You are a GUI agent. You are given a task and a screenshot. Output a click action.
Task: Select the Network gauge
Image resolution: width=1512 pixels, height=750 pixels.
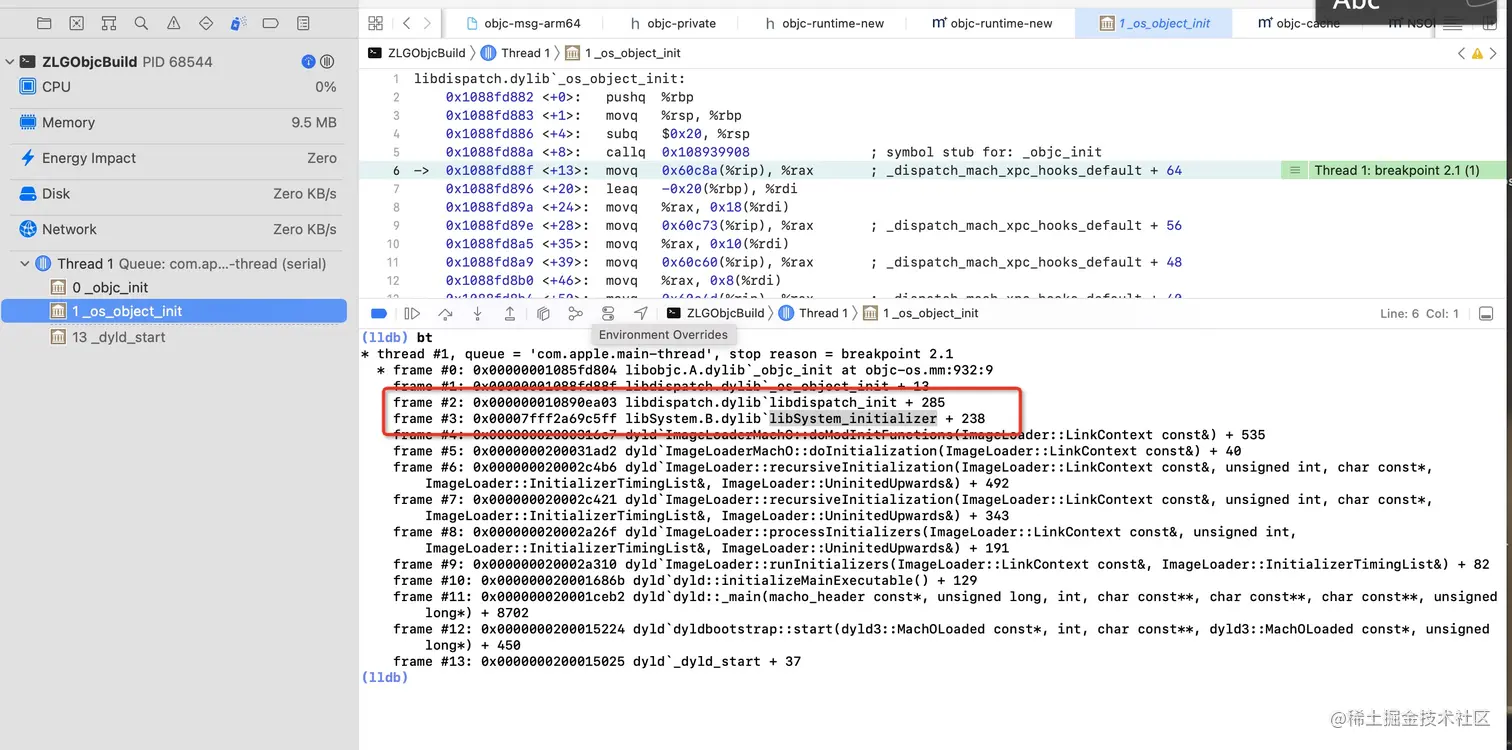[178, 229]
